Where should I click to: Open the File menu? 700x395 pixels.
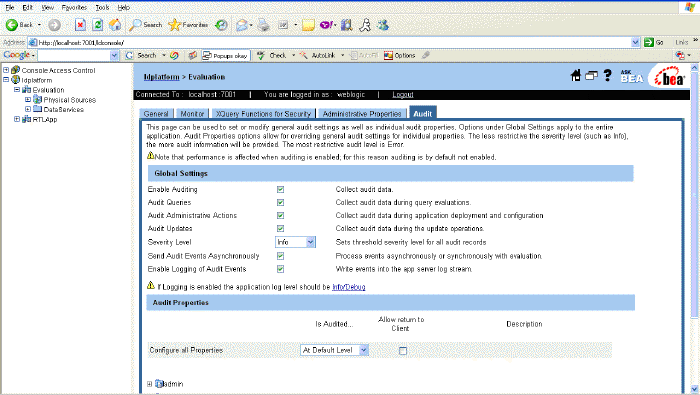pyautogui.click(x=9, y=8)
